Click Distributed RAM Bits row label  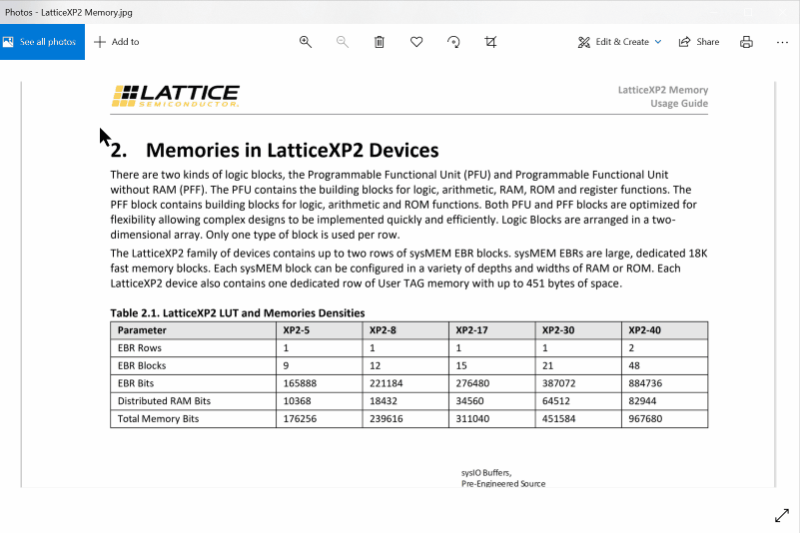[x=164, y=401]
